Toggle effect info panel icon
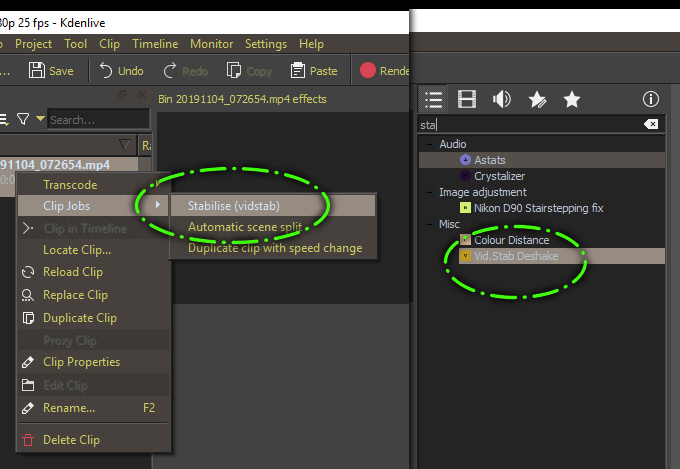This screenshot has height=469, width=680. [651, 99]
